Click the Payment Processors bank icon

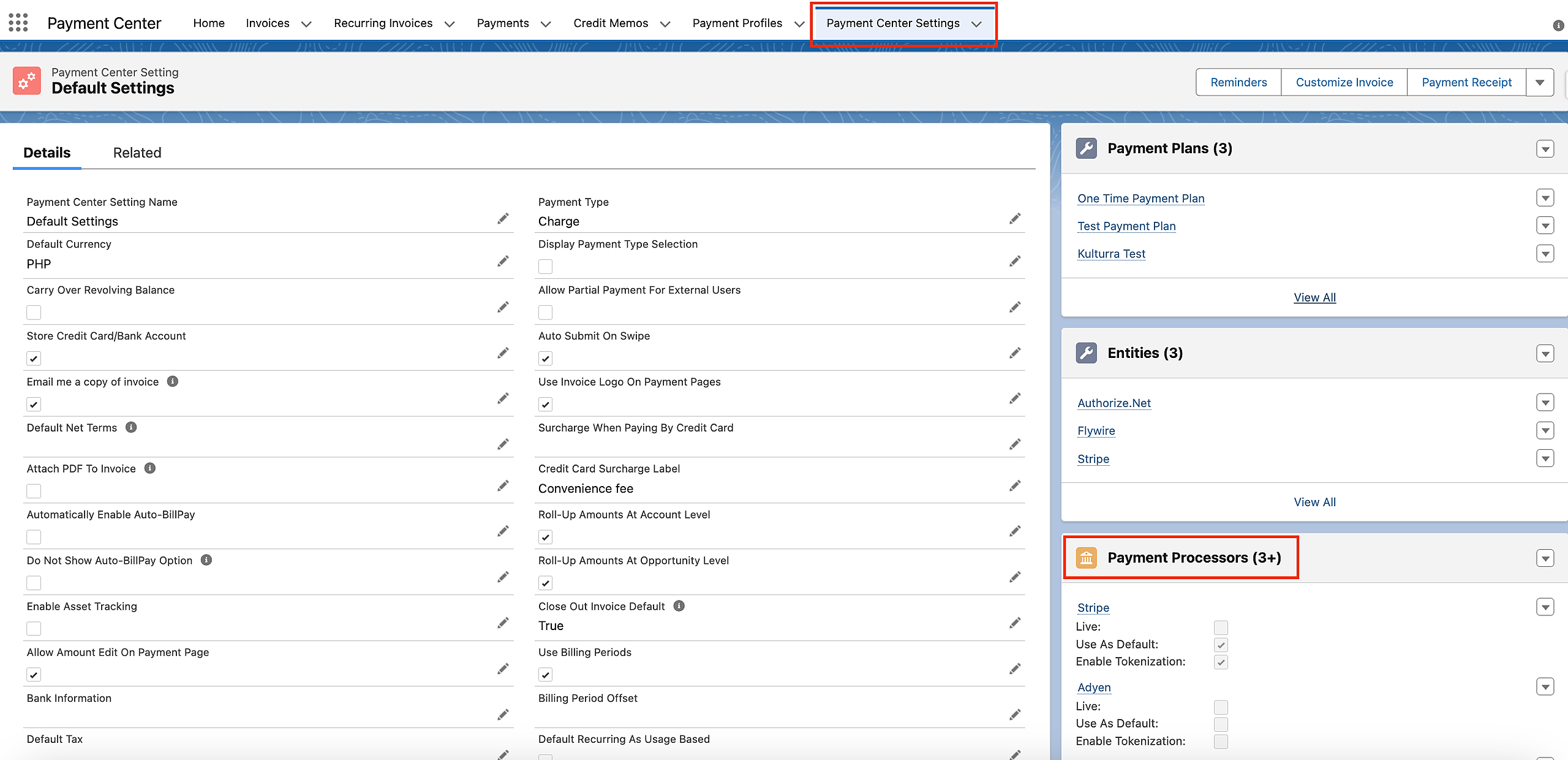1086,558
